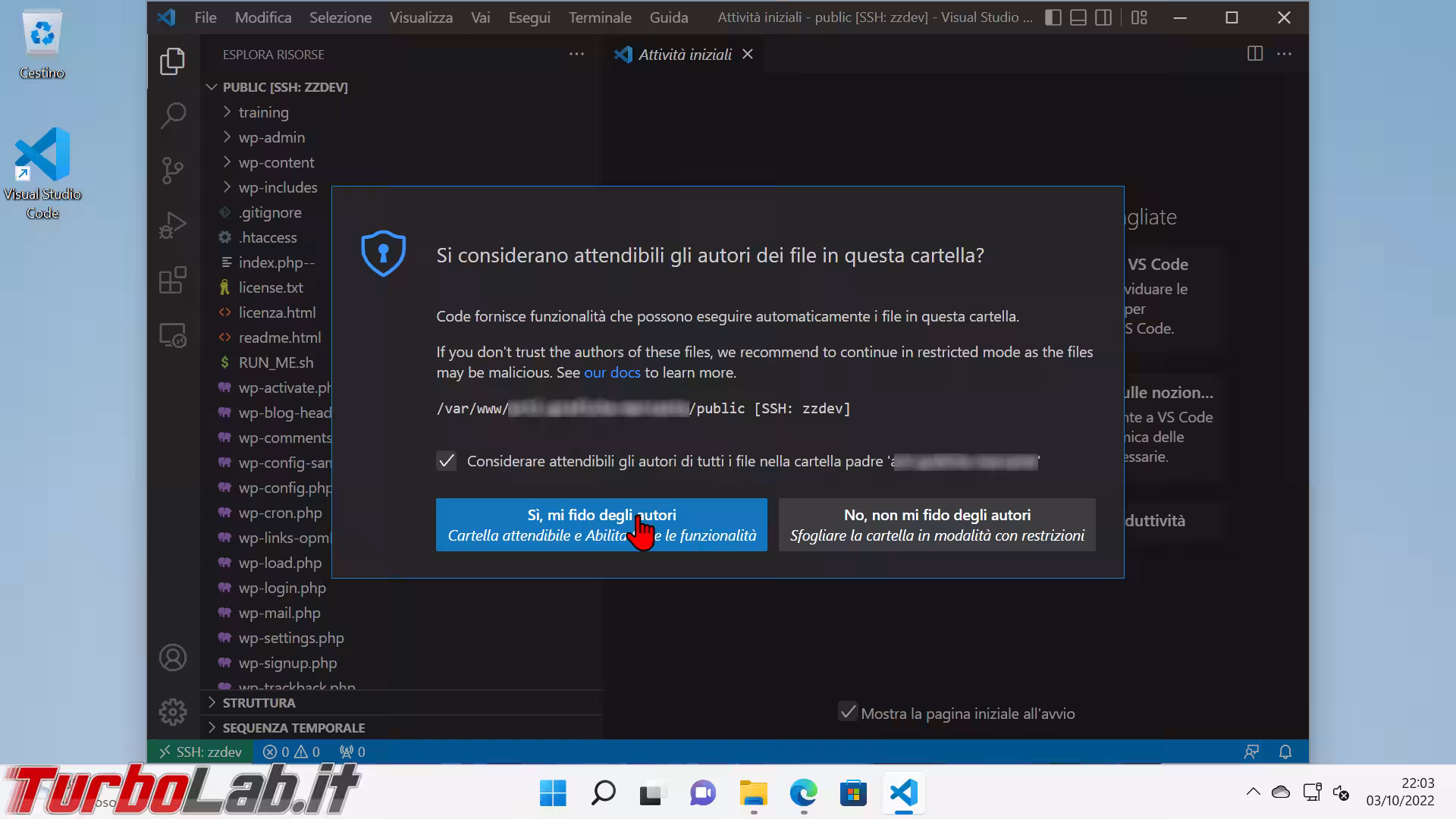1456x819 pixels.
Task: Uncheck trust parent folder authors checkbox
Action: (x=447, y=461)
